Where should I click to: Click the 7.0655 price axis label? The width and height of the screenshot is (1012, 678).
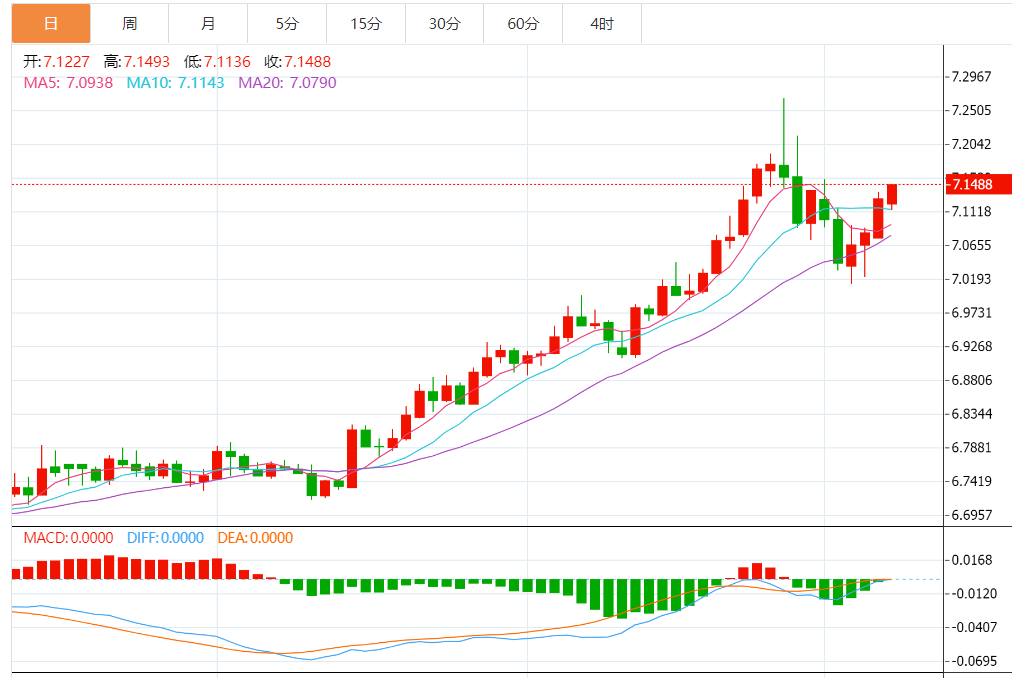[x=971, y=245]
